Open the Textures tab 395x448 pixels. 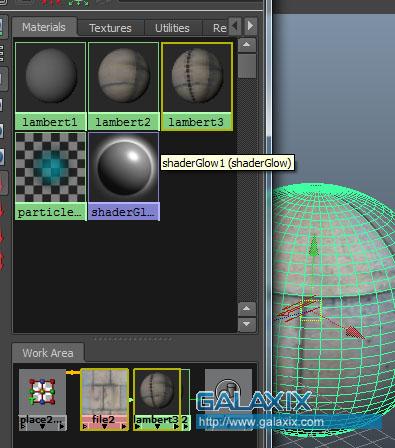click(x=110, y=28)
